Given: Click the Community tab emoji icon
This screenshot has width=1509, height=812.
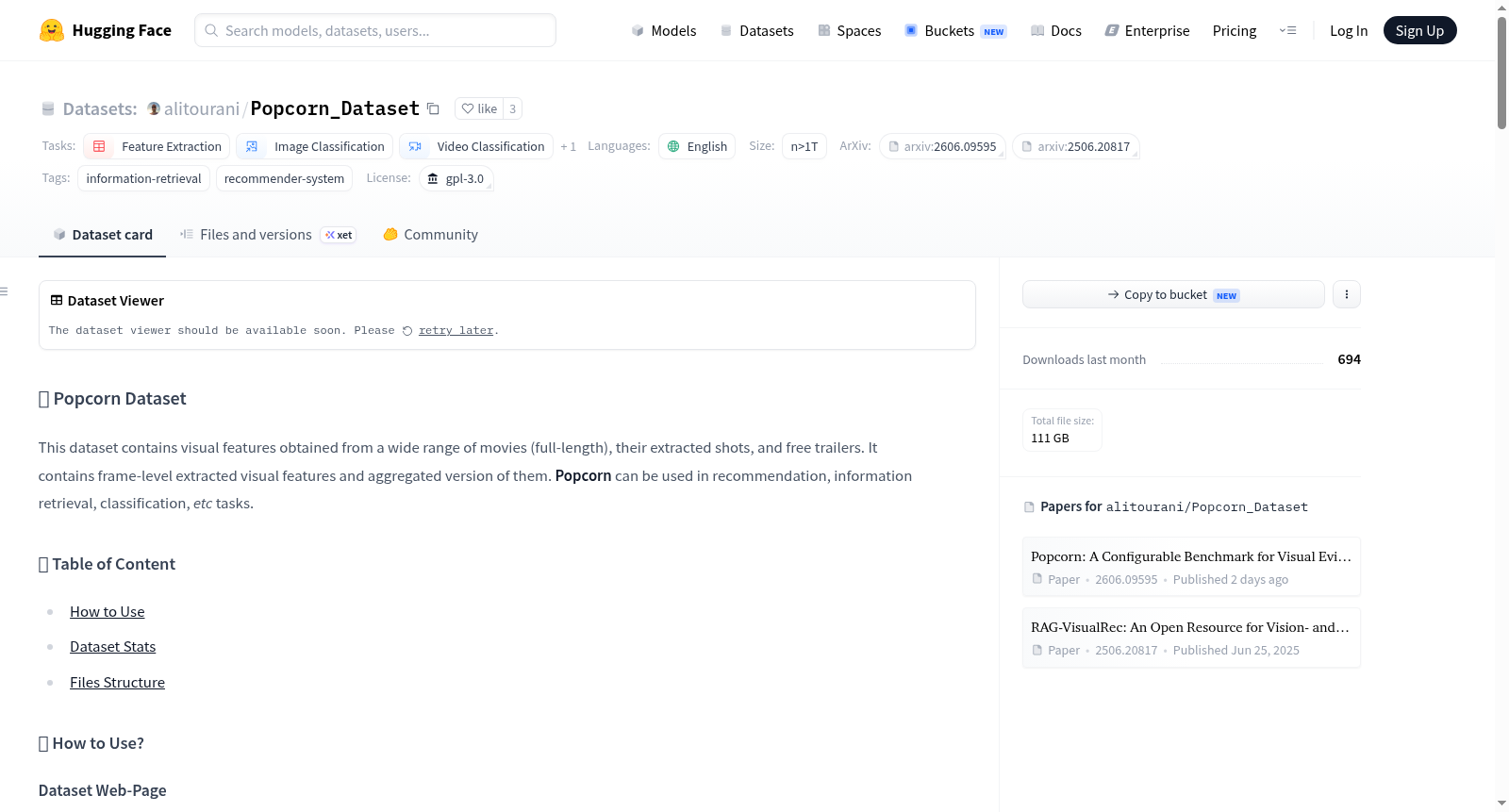Looking at the screenshot, I should (390, 235).
